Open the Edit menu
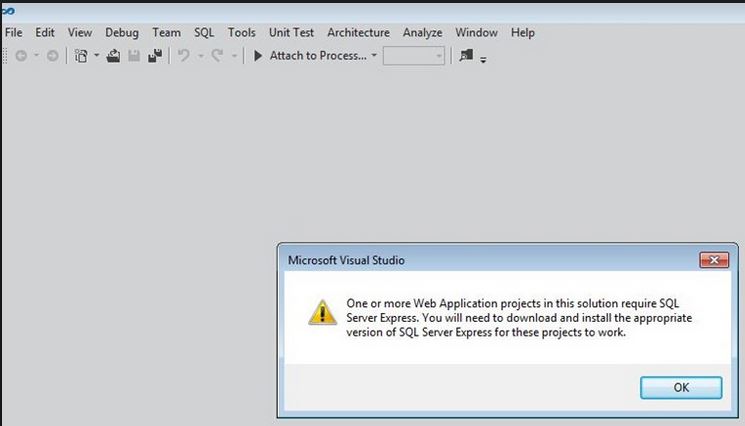Image resolution: width=745 pixels, height=426 pixels. [45, 33]
